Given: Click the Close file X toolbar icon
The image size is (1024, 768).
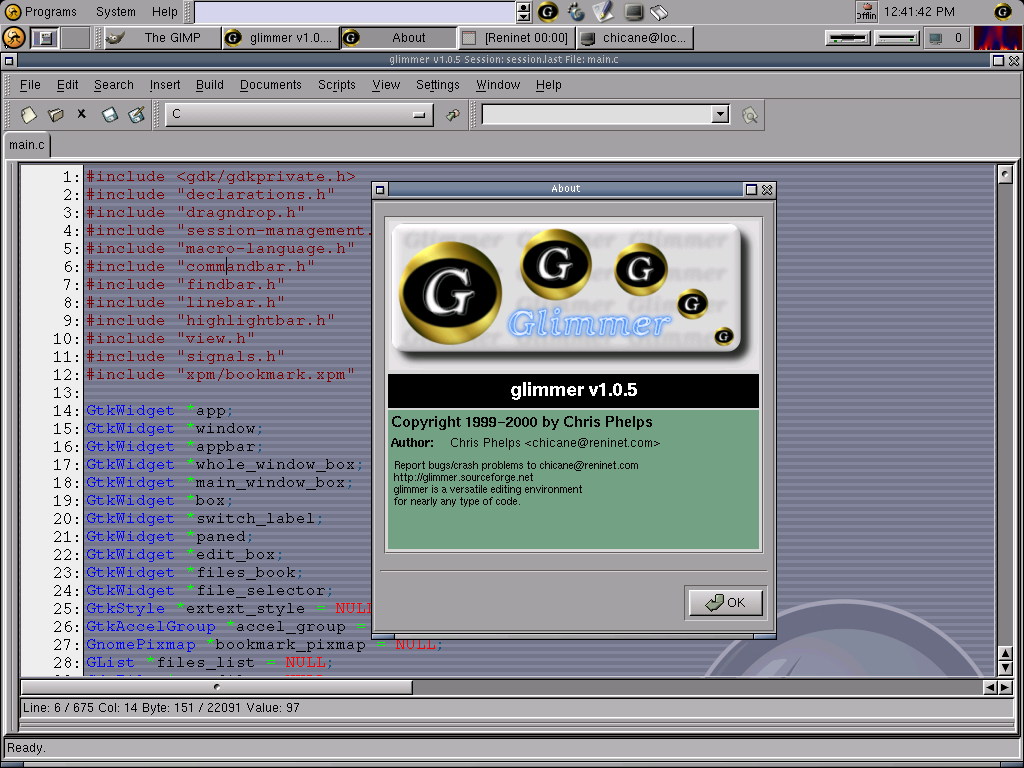Looking at the screenshot, I should [x=82, y=115].
